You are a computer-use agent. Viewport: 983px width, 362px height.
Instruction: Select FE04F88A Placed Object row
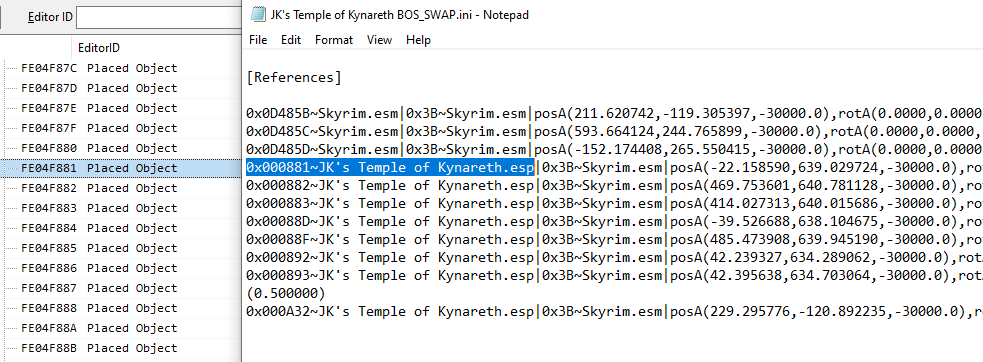121,328
